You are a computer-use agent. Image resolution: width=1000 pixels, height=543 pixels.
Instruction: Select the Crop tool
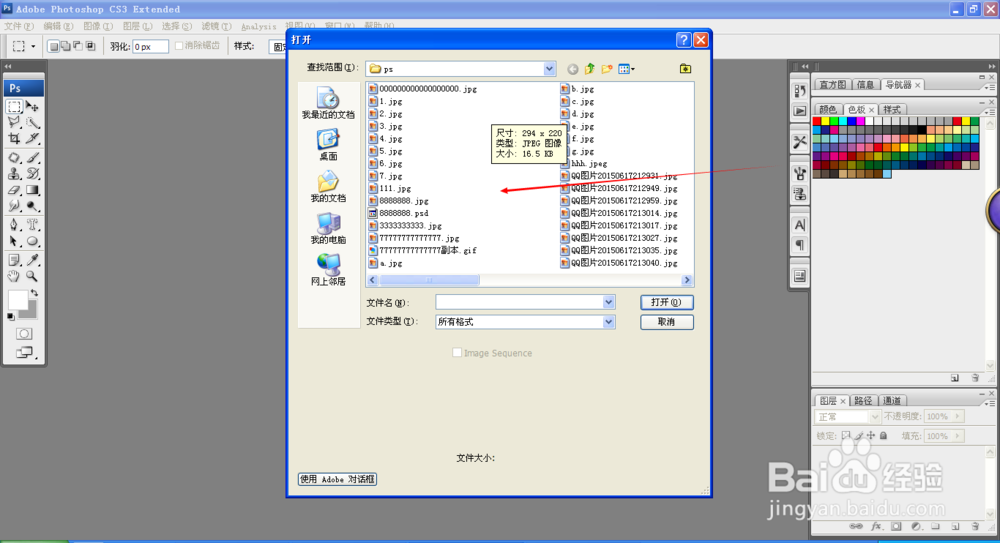14,138
